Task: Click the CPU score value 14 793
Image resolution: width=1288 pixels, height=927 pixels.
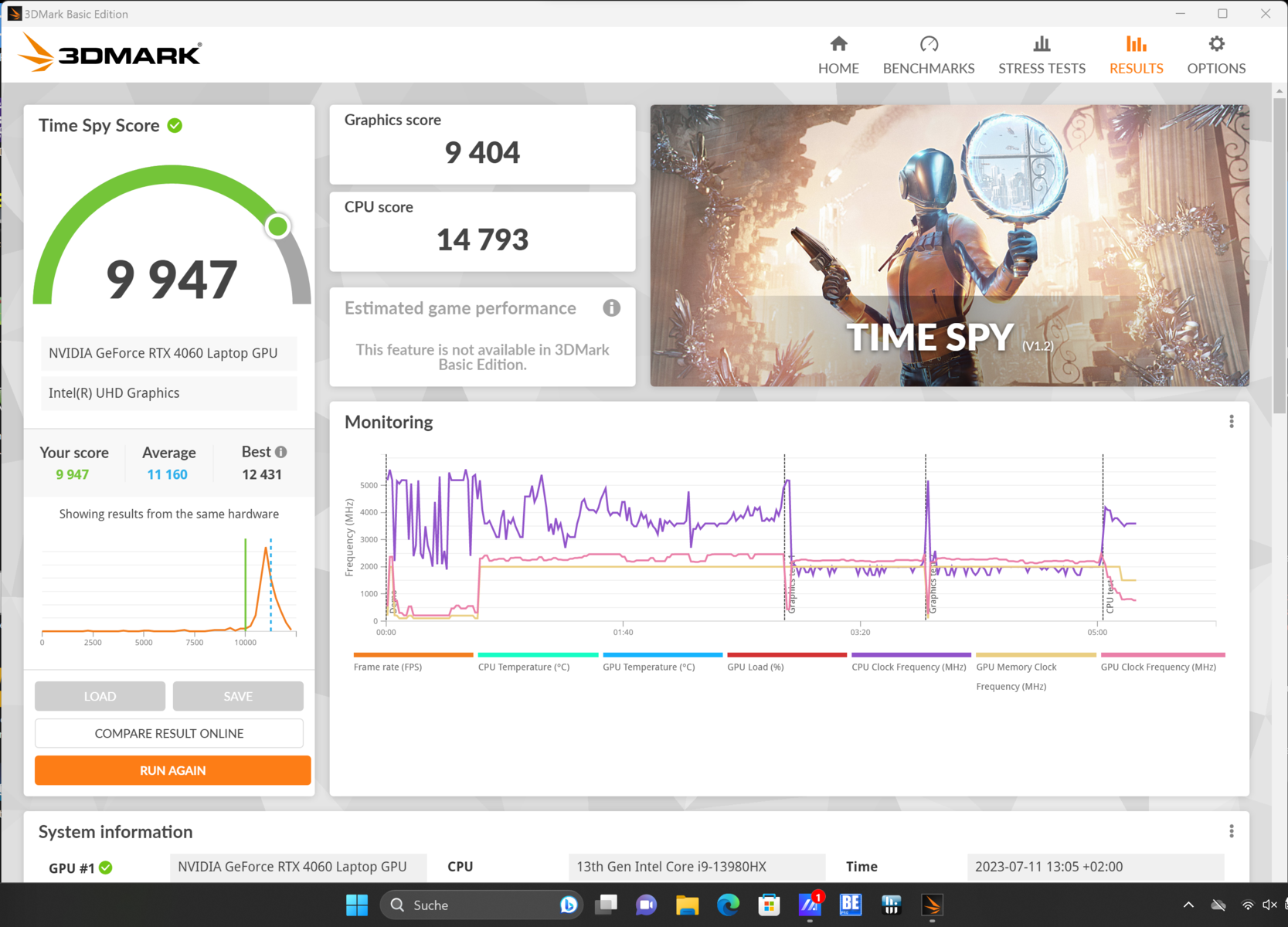Action: pyautogui.click(x=482, y=239)
